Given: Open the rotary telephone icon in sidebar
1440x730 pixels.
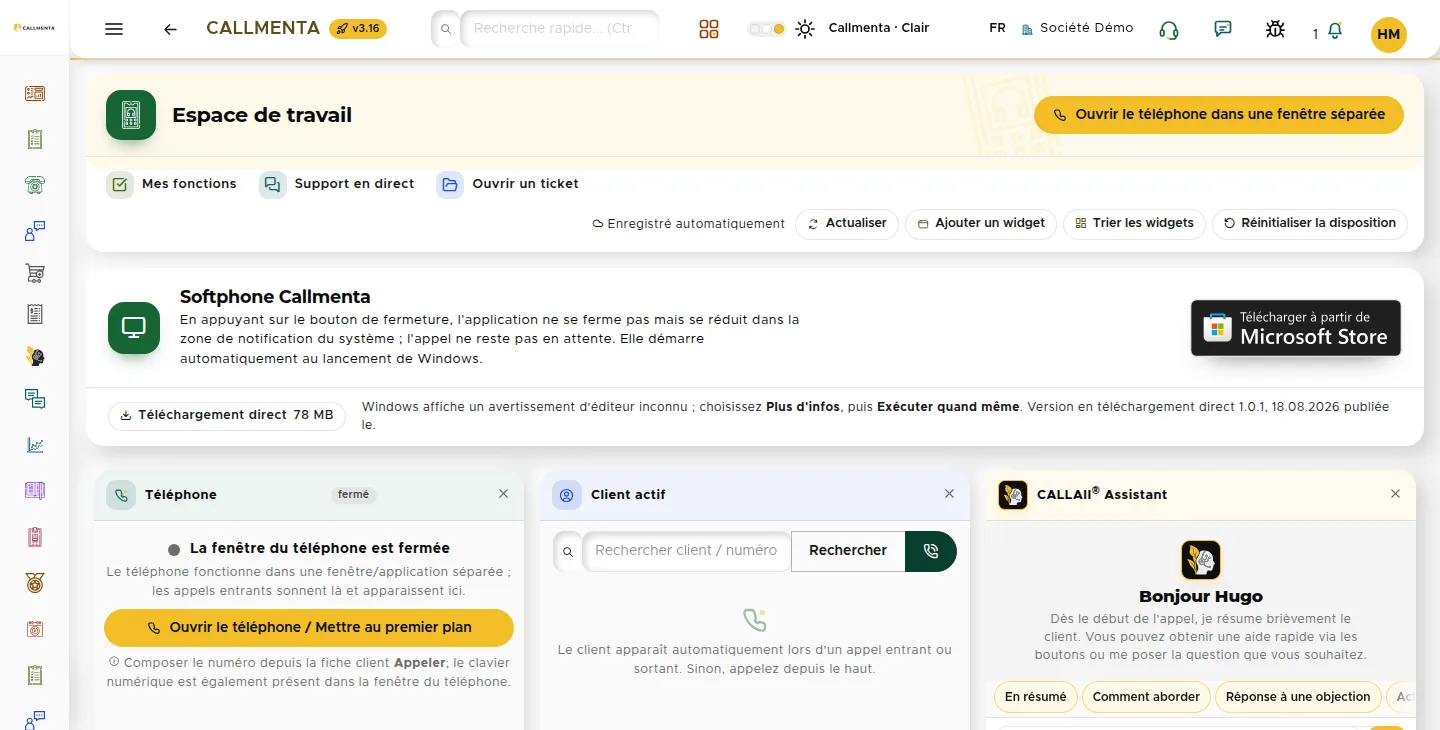Looking at the screenshot, I should click(x=35, y=184).
